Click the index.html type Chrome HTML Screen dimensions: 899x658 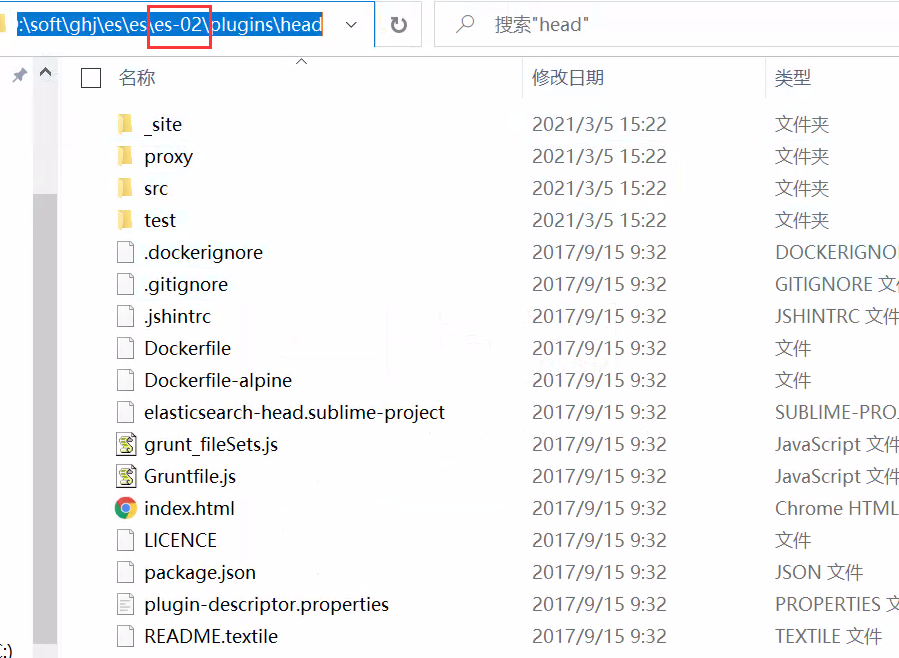[x=837, y=508]
